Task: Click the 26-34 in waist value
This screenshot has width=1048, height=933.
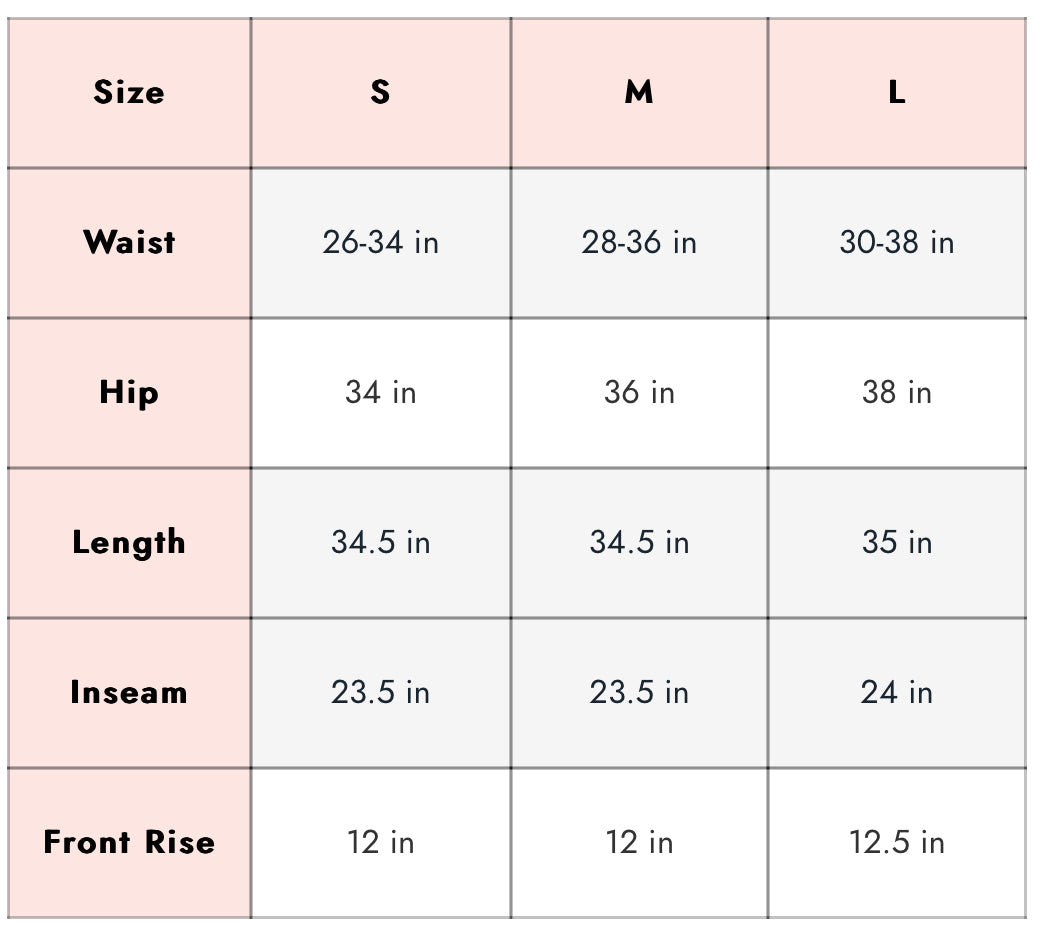Action: 380,242
